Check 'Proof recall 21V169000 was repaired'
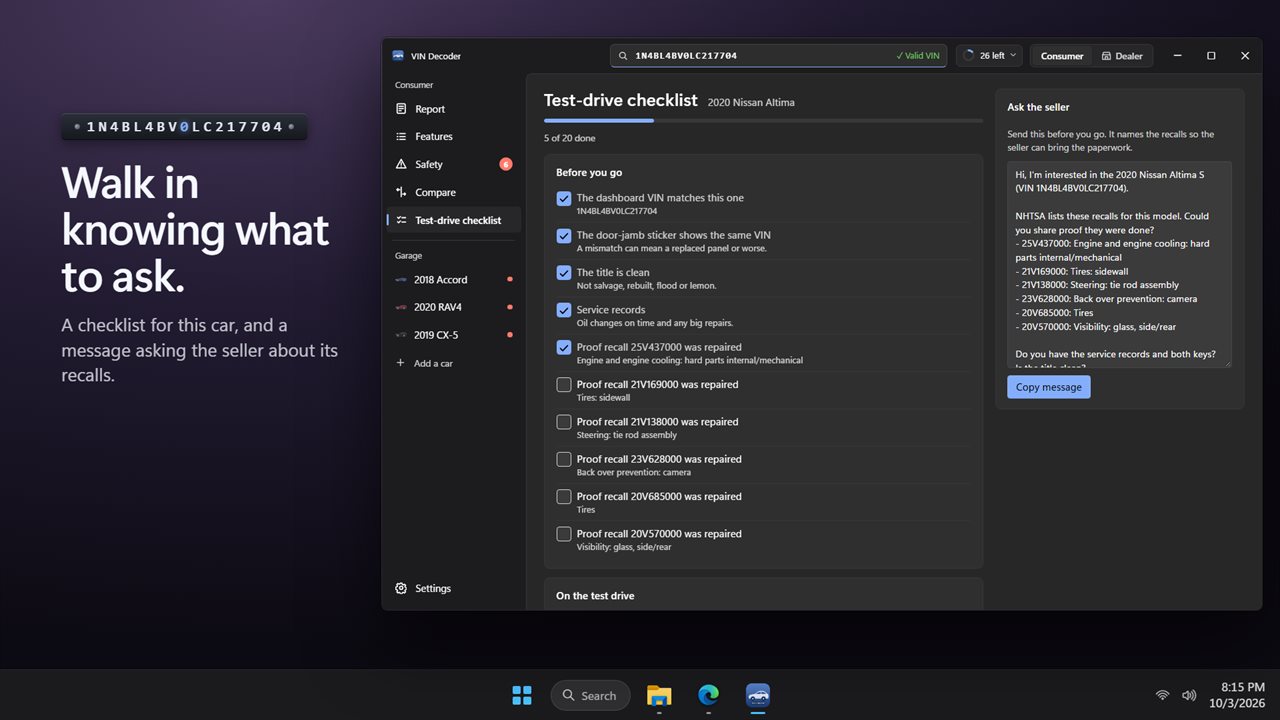The height and width of the screenshot is (720, 1280). tap(564, 385)
